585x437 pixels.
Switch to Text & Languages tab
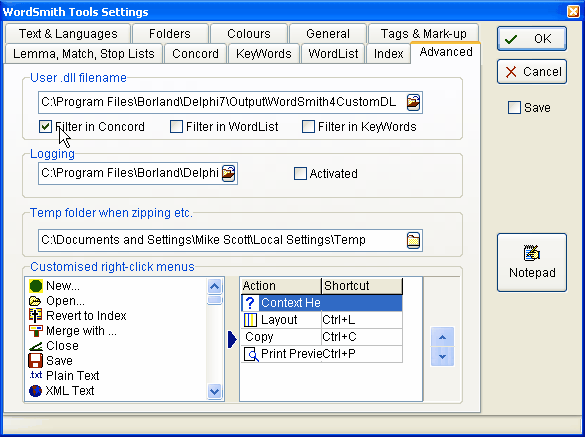(68, 34)
